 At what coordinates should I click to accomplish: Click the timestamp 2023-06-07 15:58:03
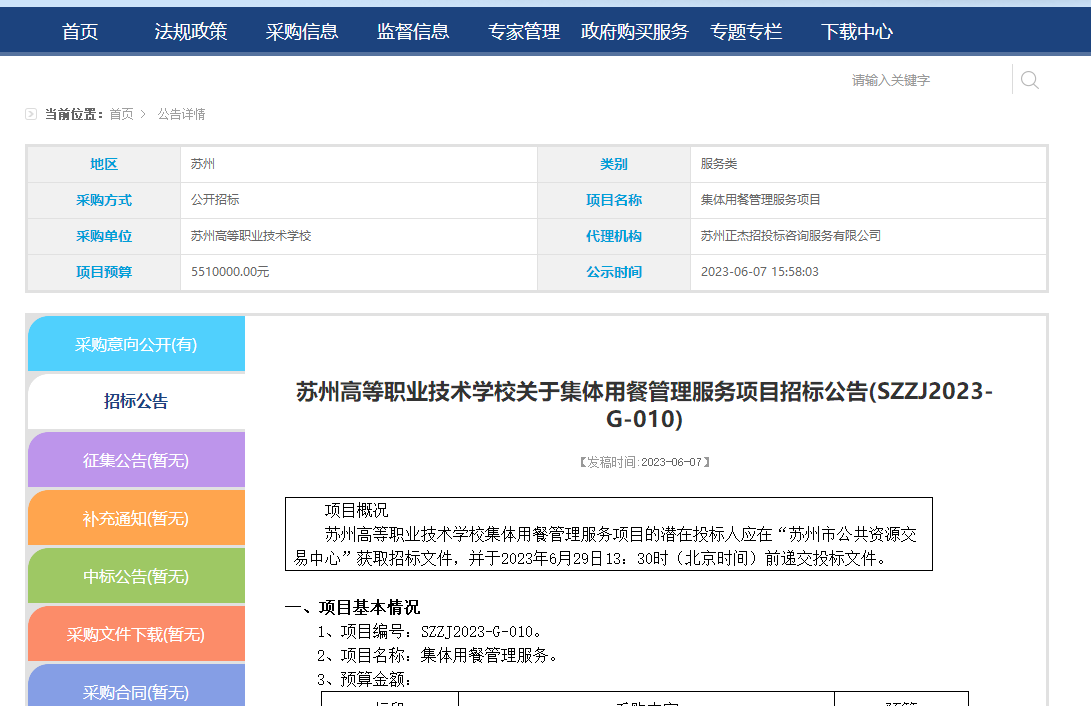tap(760, 272)
